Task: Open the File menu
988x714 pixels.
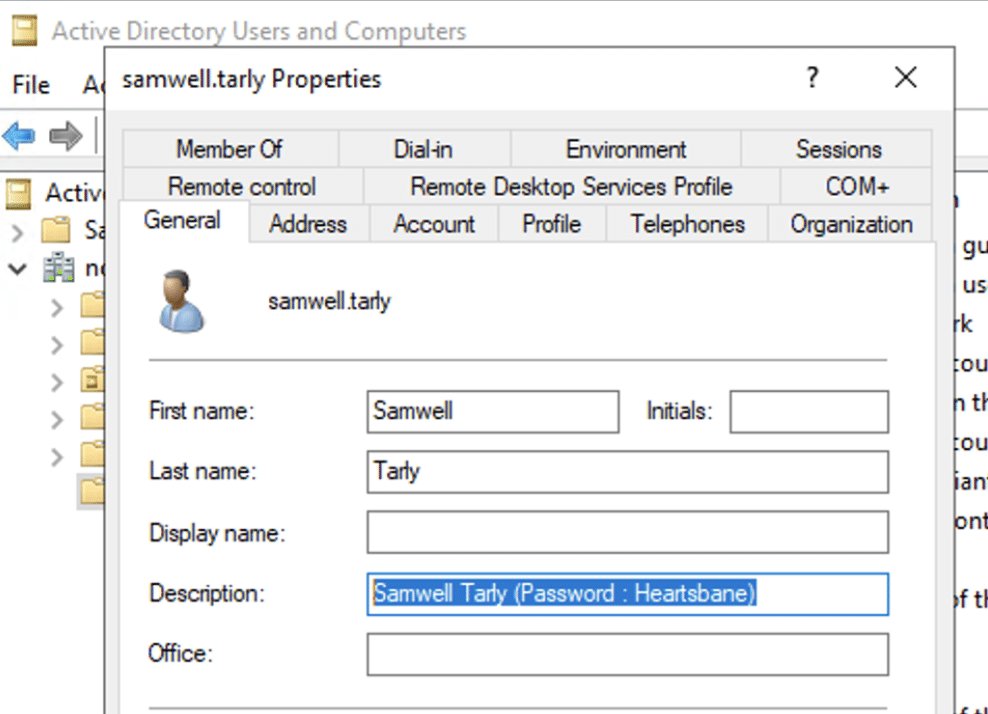Action: 31,85
